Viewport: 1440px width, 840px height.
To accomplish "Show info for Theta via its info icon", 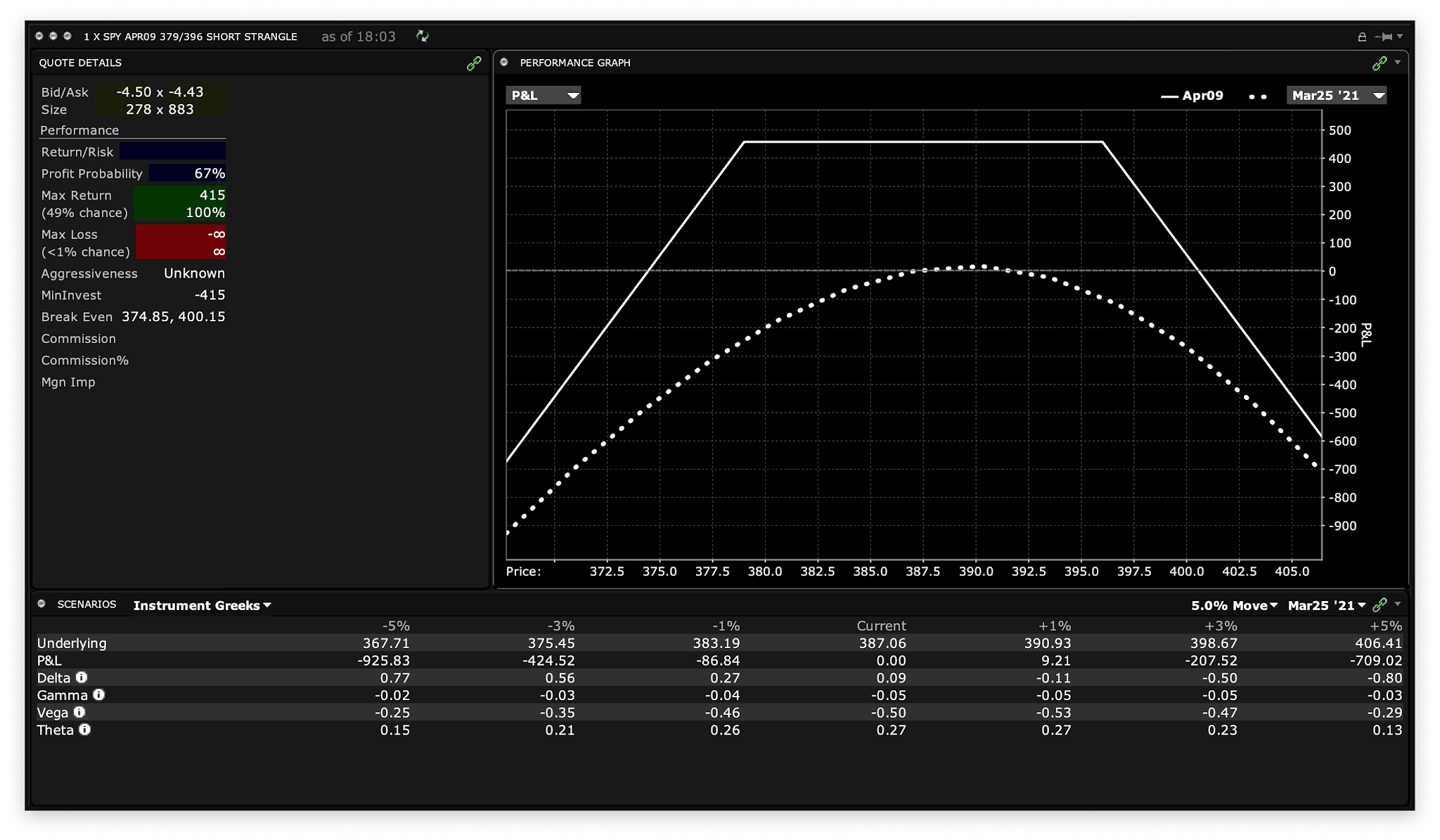I will pyautogui.click(x=85, y=730).
